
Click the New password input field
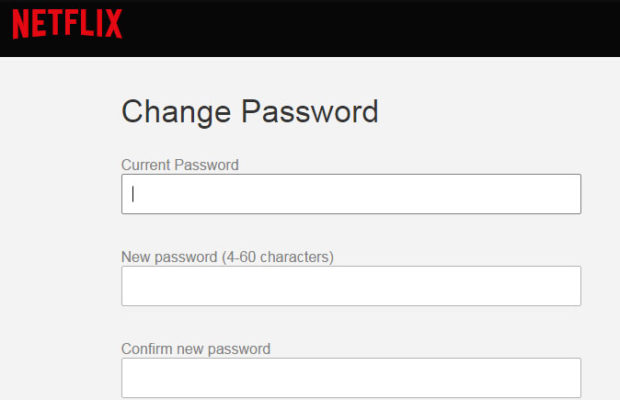350,286
